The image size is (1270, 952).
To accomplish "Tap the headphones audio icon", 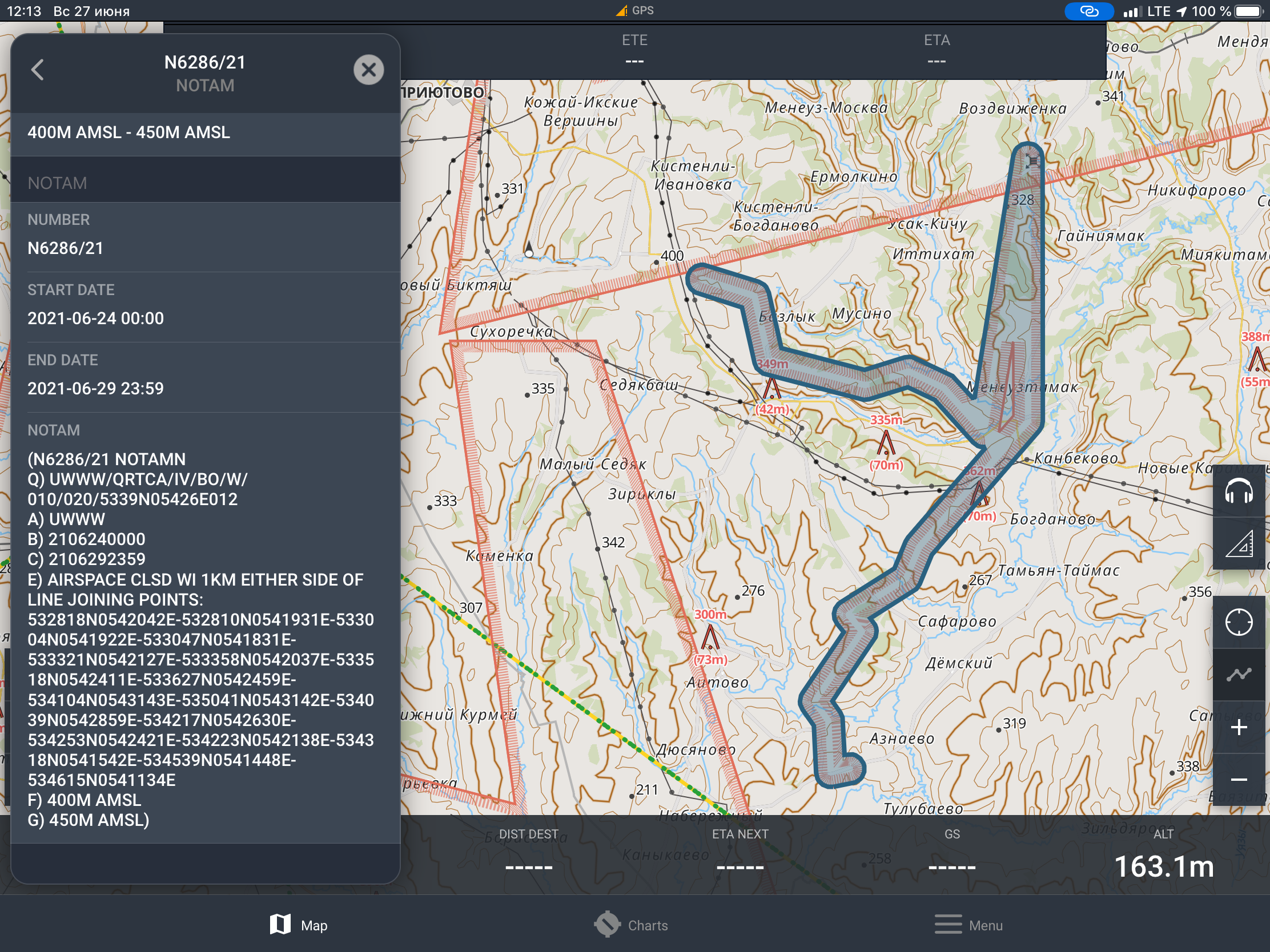I will pos(1239,491).
